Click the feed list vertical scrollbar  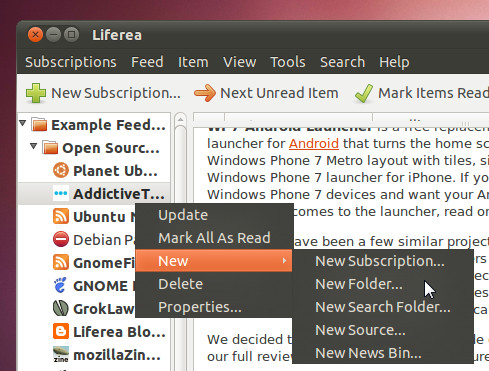180,242
